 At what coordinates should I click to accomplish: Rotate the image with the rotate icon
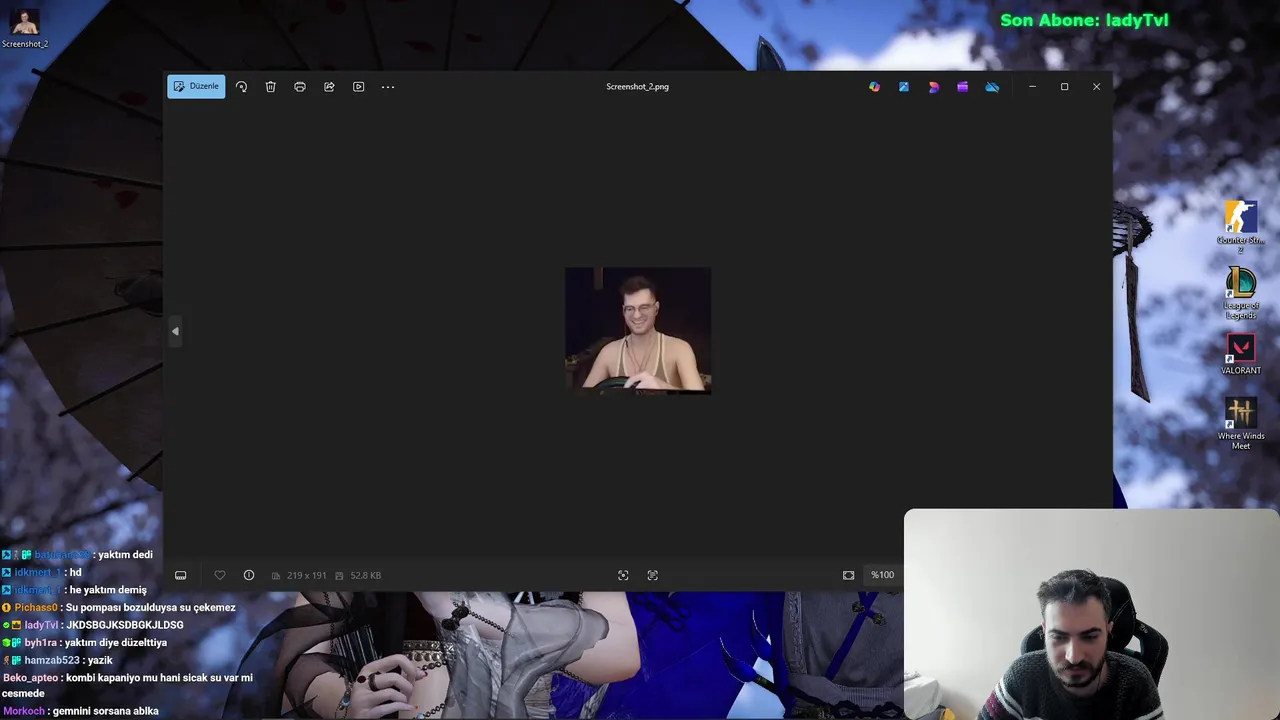[241, 87]
